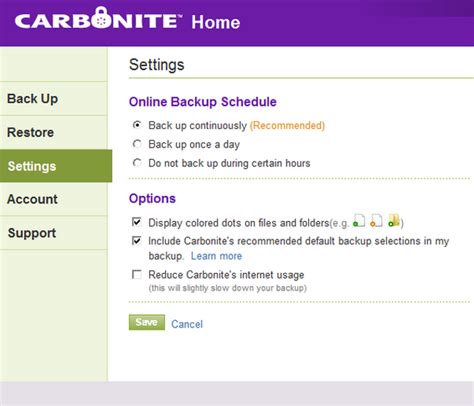Follow the Learn more link

click(216, 256)
